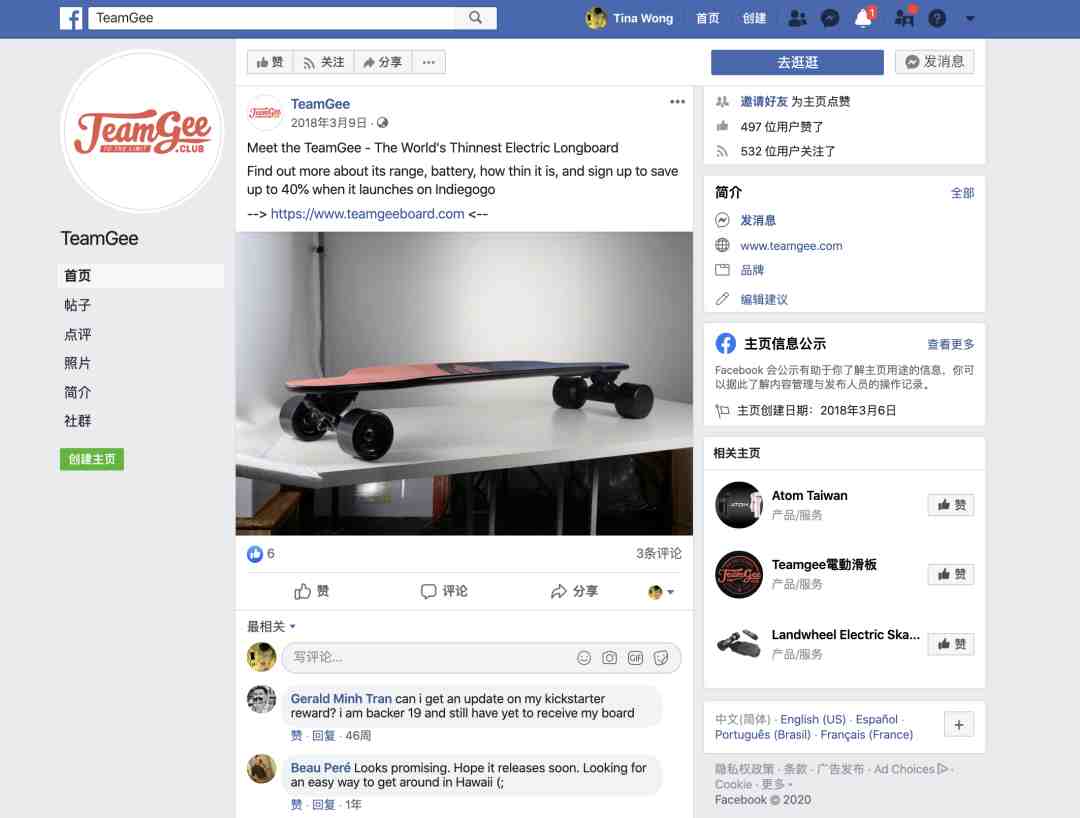This screenshot has width=1080, height=818.
Task: Click the search magnifier button
Action: pos(476,17)
